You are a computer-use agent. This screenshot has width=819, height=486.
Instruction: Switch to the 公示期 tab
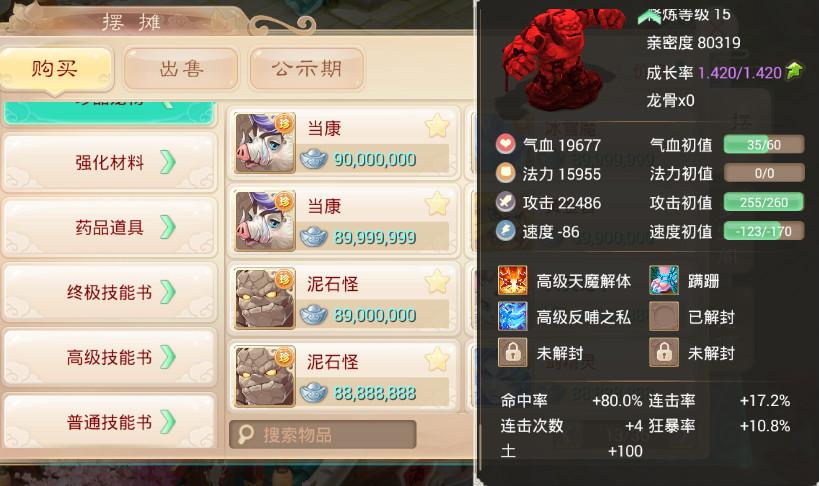307,68
